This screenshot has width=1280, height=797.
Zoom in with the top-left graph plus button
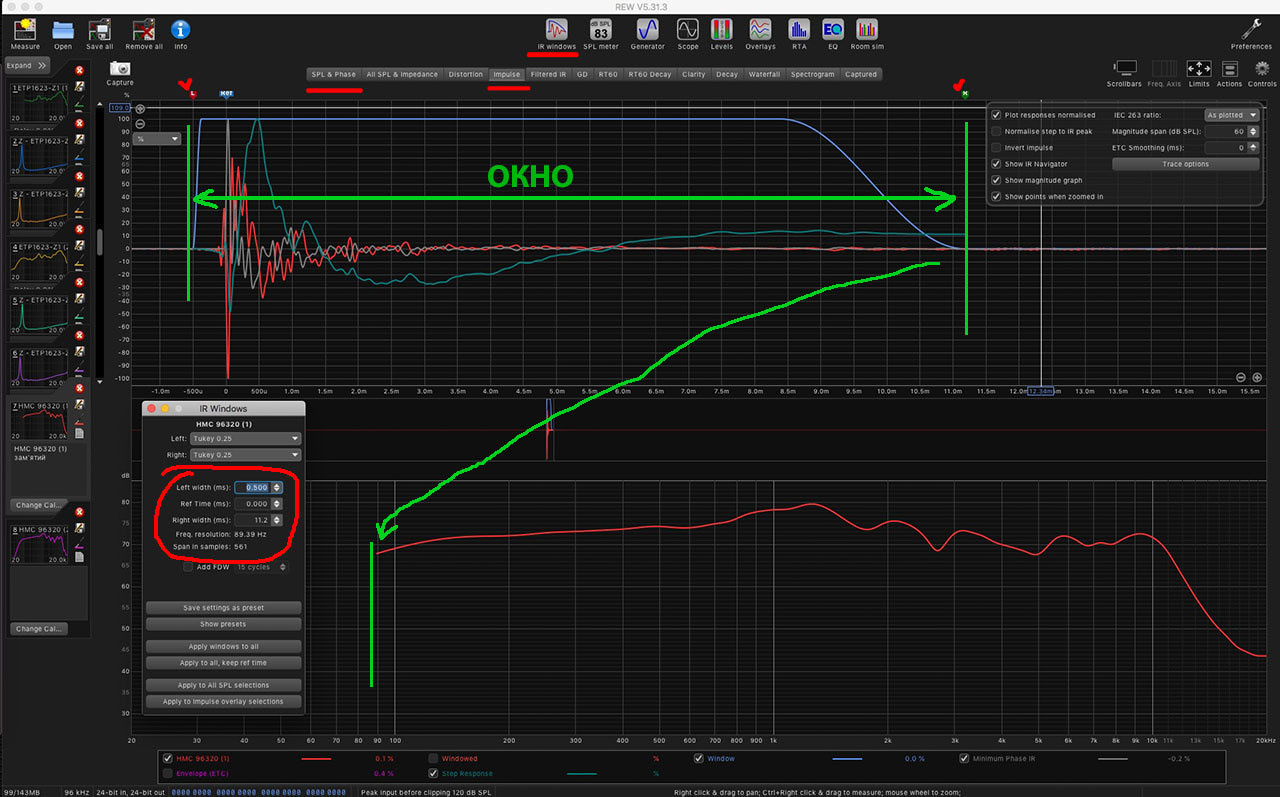140,109
